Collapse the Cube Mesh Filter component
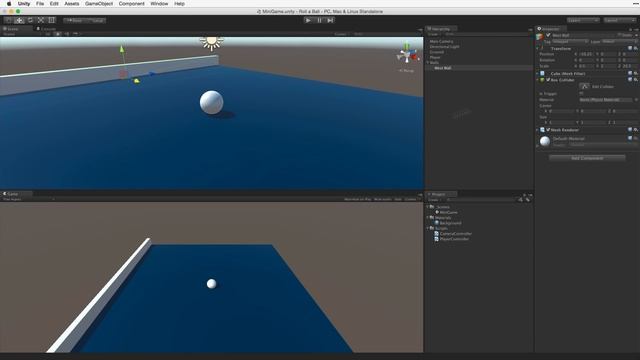This screenshot has width=640, height=360. 538,73
